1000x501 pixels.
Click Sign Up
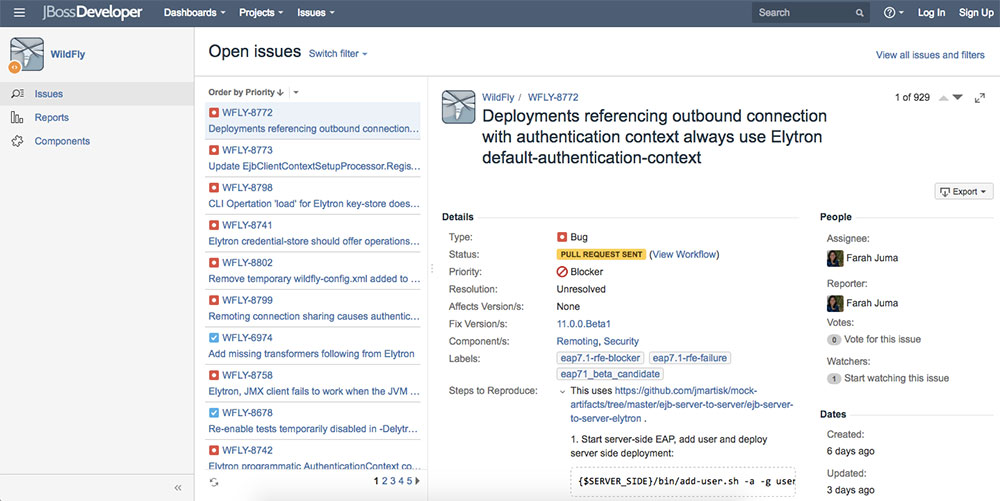pyautogui.click(x=976, y=13)
